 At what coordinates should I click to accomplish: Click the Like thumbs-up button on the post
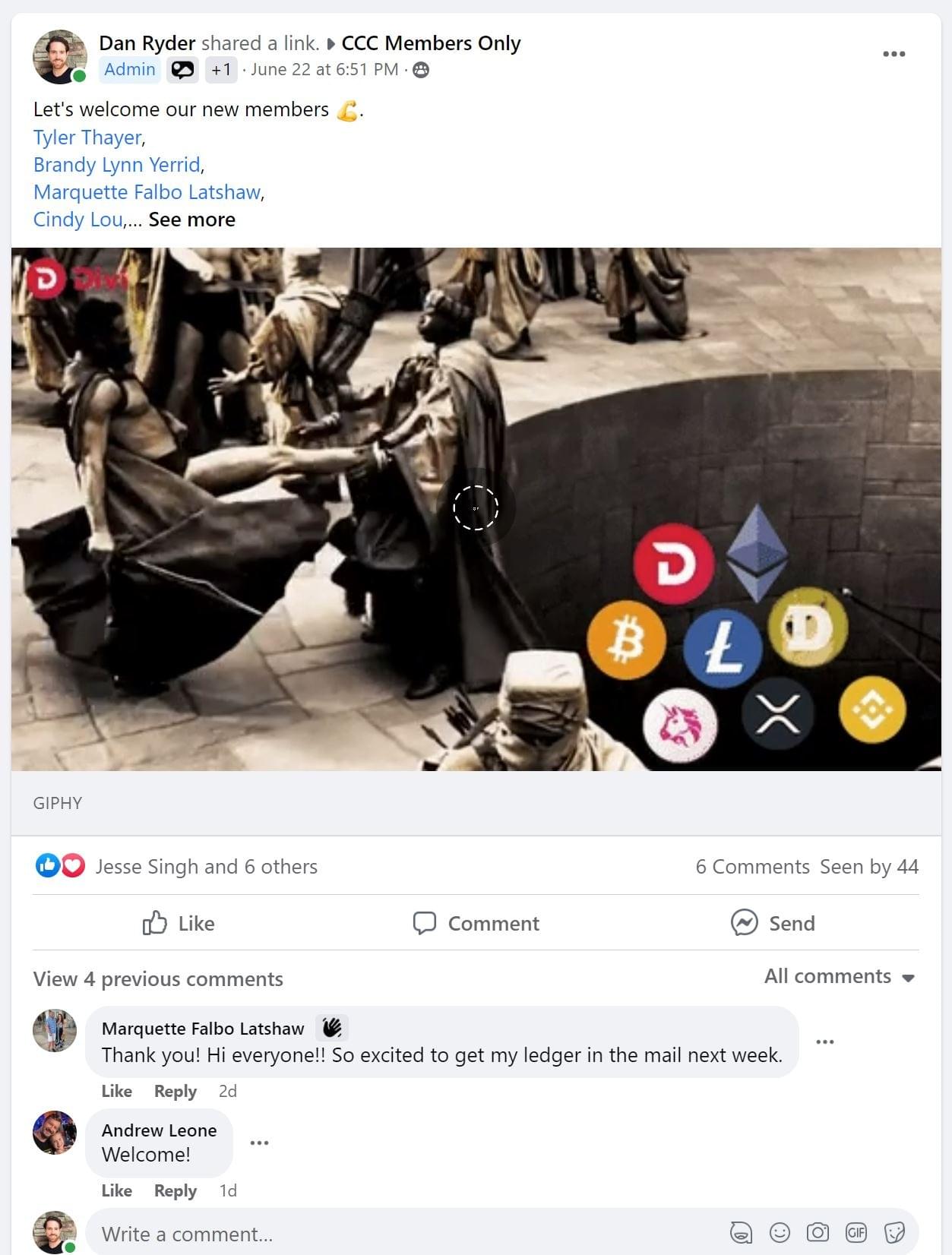point(179,923)
